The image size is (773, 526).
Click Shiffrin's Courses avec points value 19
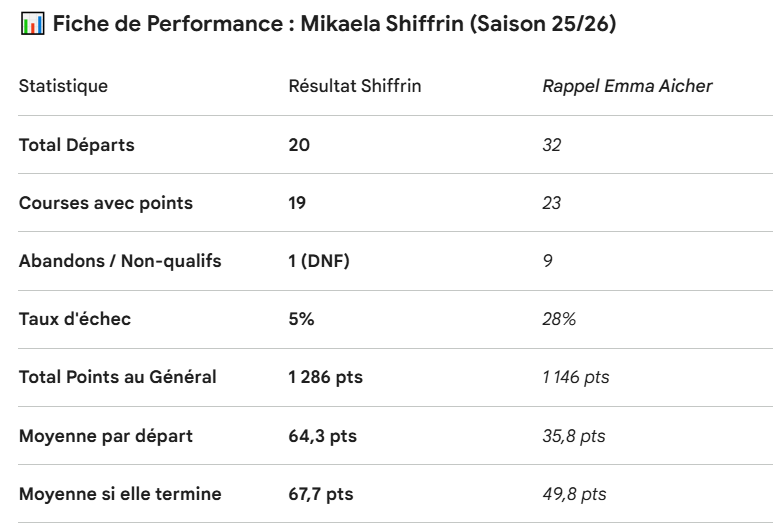pos(298,203)
